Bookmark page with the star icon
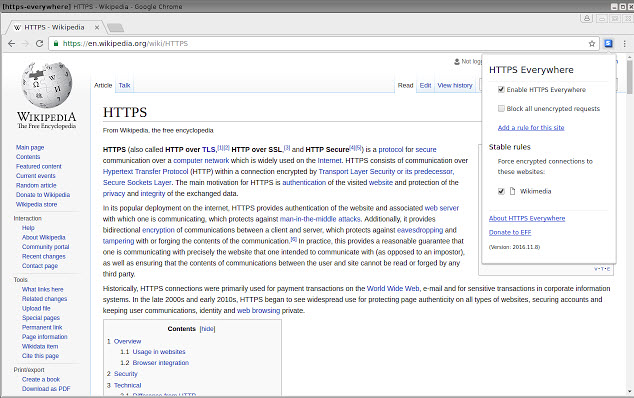The image size is (634, 398). click(592, 44)
